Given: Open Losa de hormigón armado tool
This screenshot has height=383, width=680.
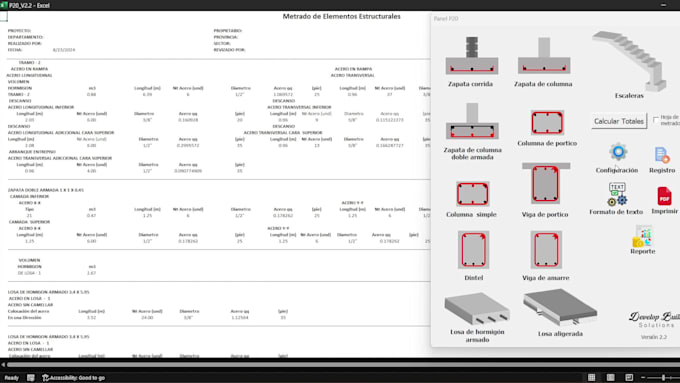Looking at the screenshot, I should [477, 309].
